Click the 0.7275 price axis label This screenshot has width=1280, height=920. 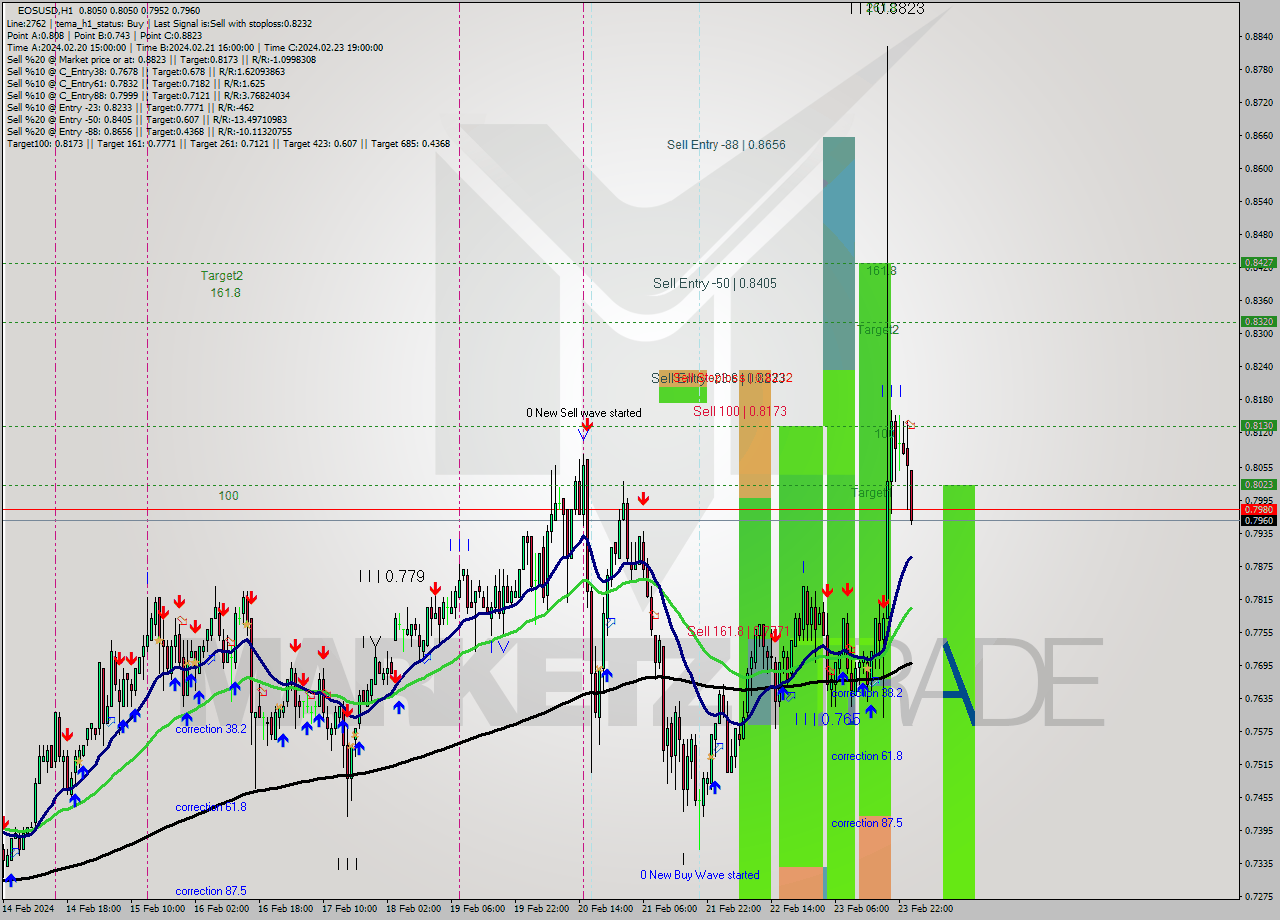coord(1258,895)
